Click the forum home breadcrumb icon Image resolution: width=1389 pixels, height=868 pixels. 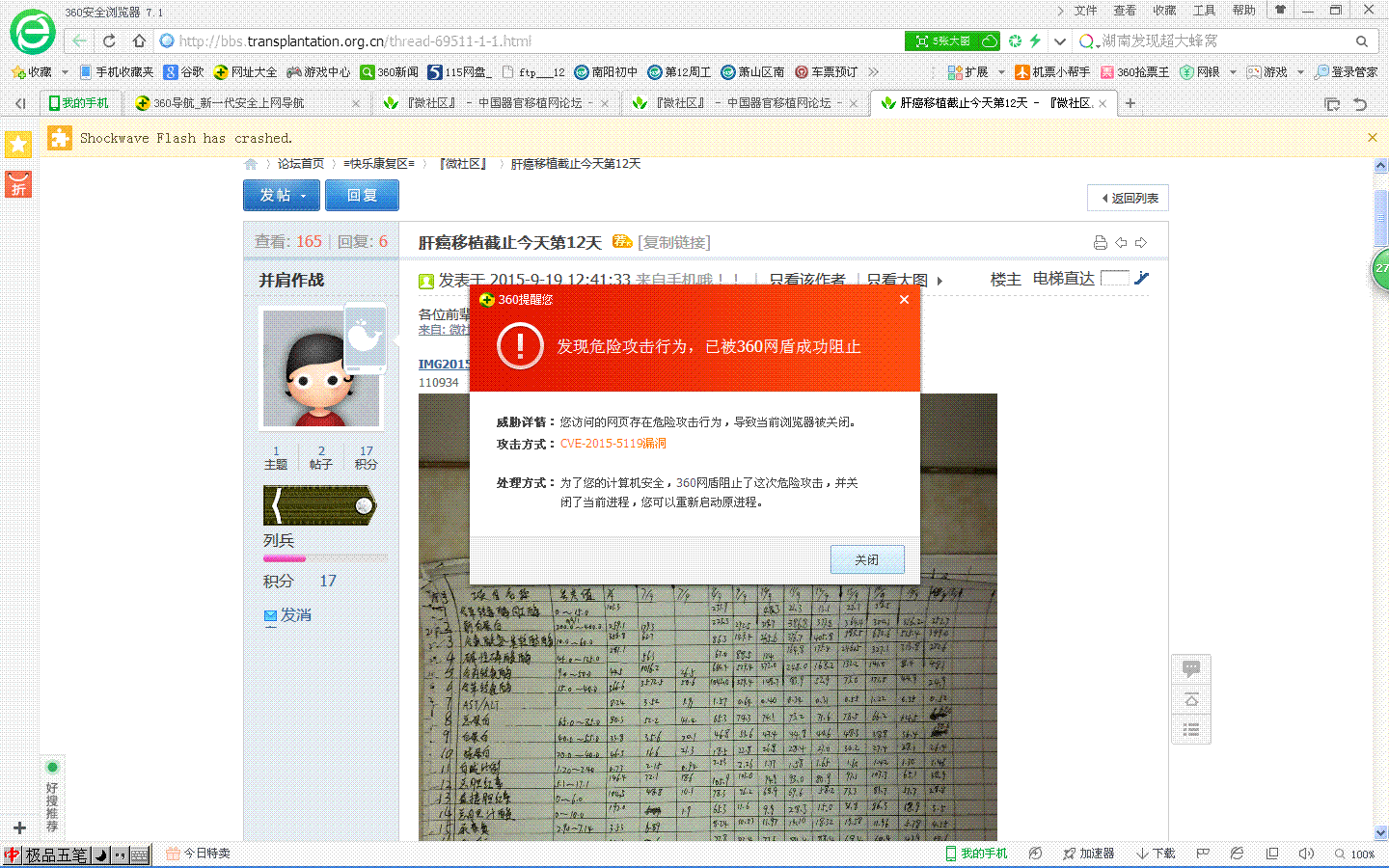(x=251, y=164)
